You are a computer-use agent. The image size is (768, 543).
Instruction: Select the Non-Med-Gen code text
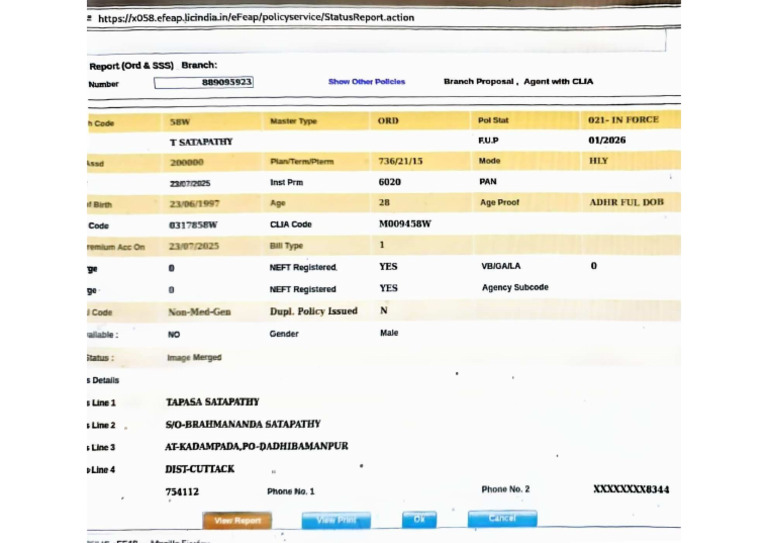pyautogui.click(x=199, y=312)
